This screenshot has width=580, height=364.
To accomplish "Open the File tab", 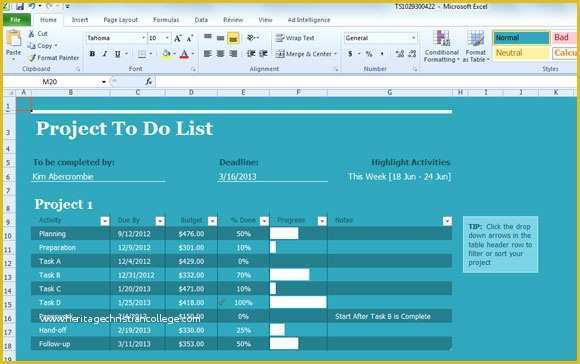I will 16,20.
